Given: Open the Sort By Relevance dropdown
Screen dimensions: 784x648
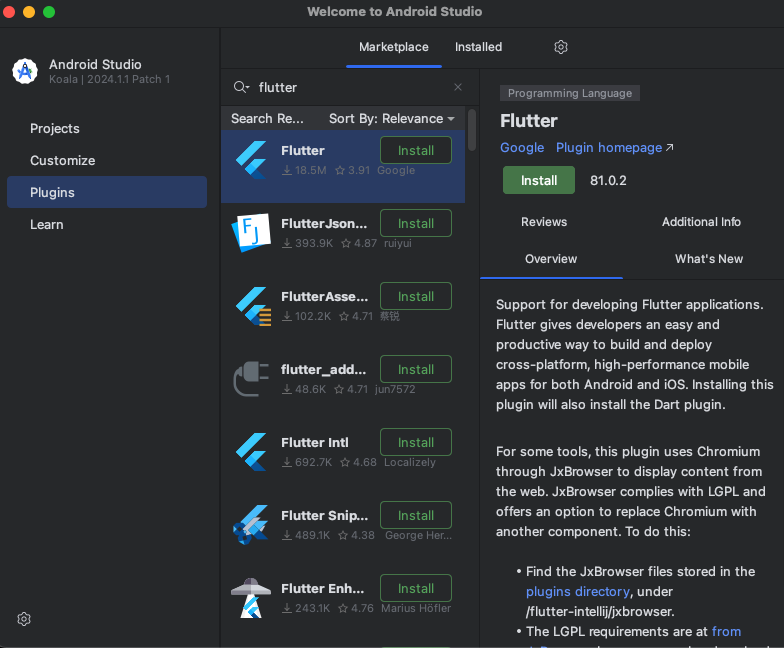Looking at the screenshot, I should tap(392, 118).
